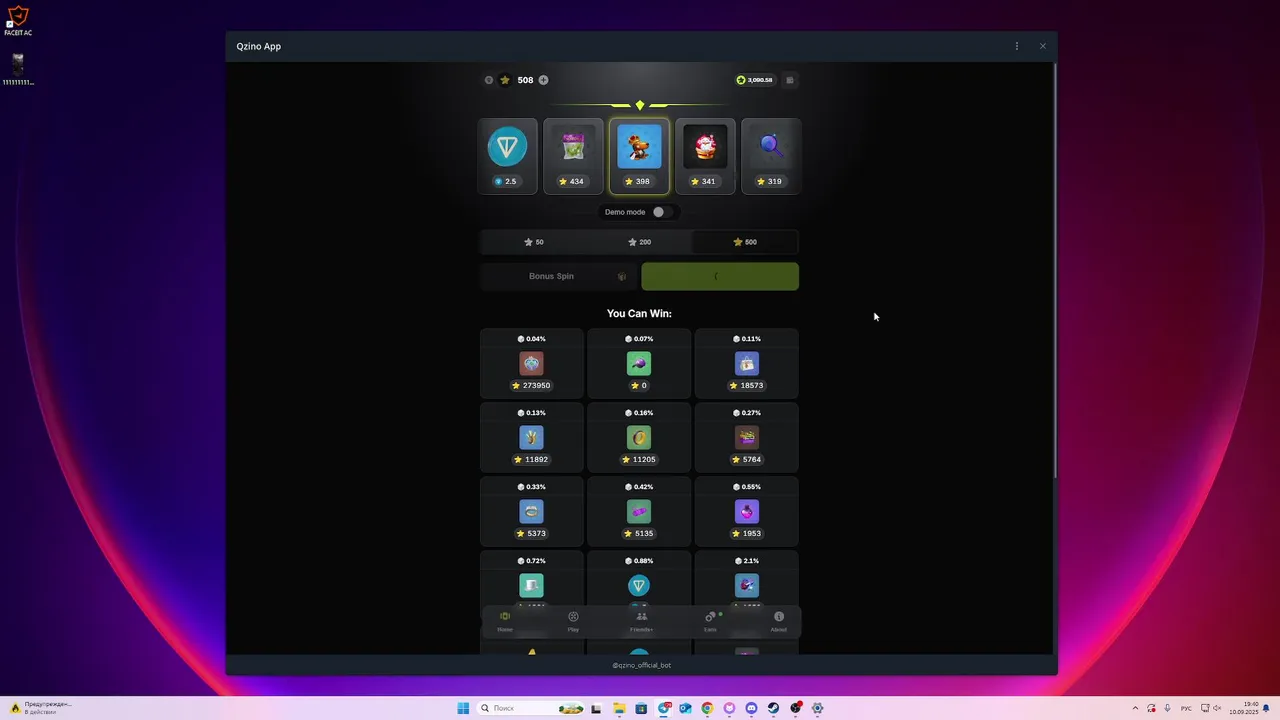The width and height of the screenshot is (1280, 720).
Task: Open the 0.42% prize worth 5135
Action: coord(639,511)
